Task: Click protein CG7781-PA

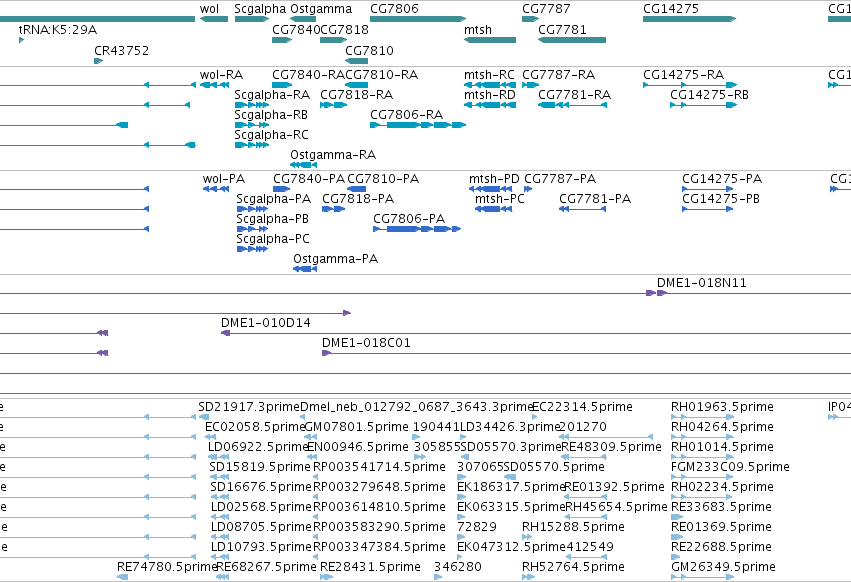Action: point(582,209)
